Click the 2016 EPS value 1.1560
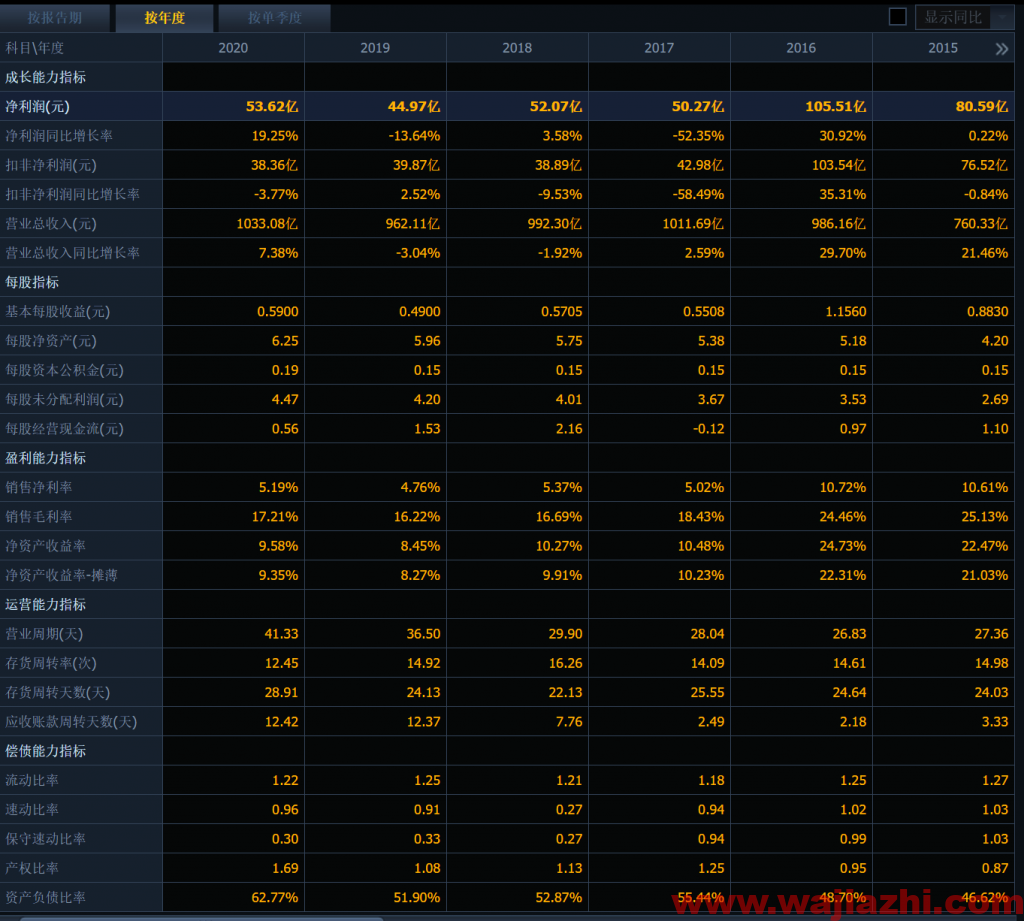Image resolution: width=1024 pixels, height=921 pixels. point(846,312)
